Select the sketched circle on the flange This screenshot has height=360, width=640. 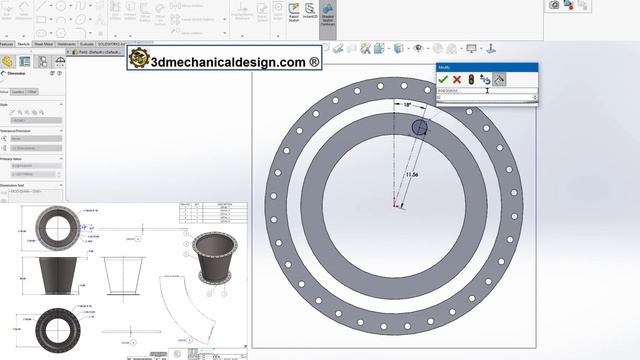419,127
